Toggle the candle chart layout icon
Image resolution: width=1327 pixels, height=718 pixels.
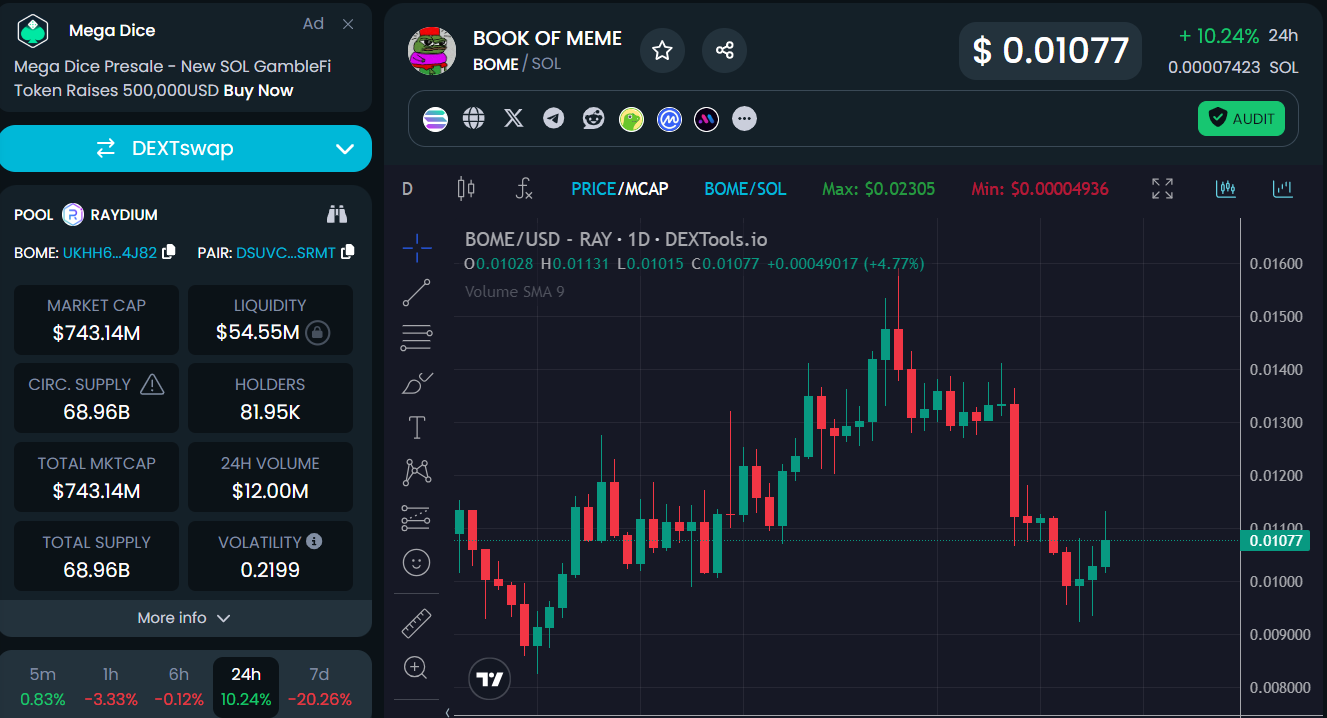point(1226,188)
